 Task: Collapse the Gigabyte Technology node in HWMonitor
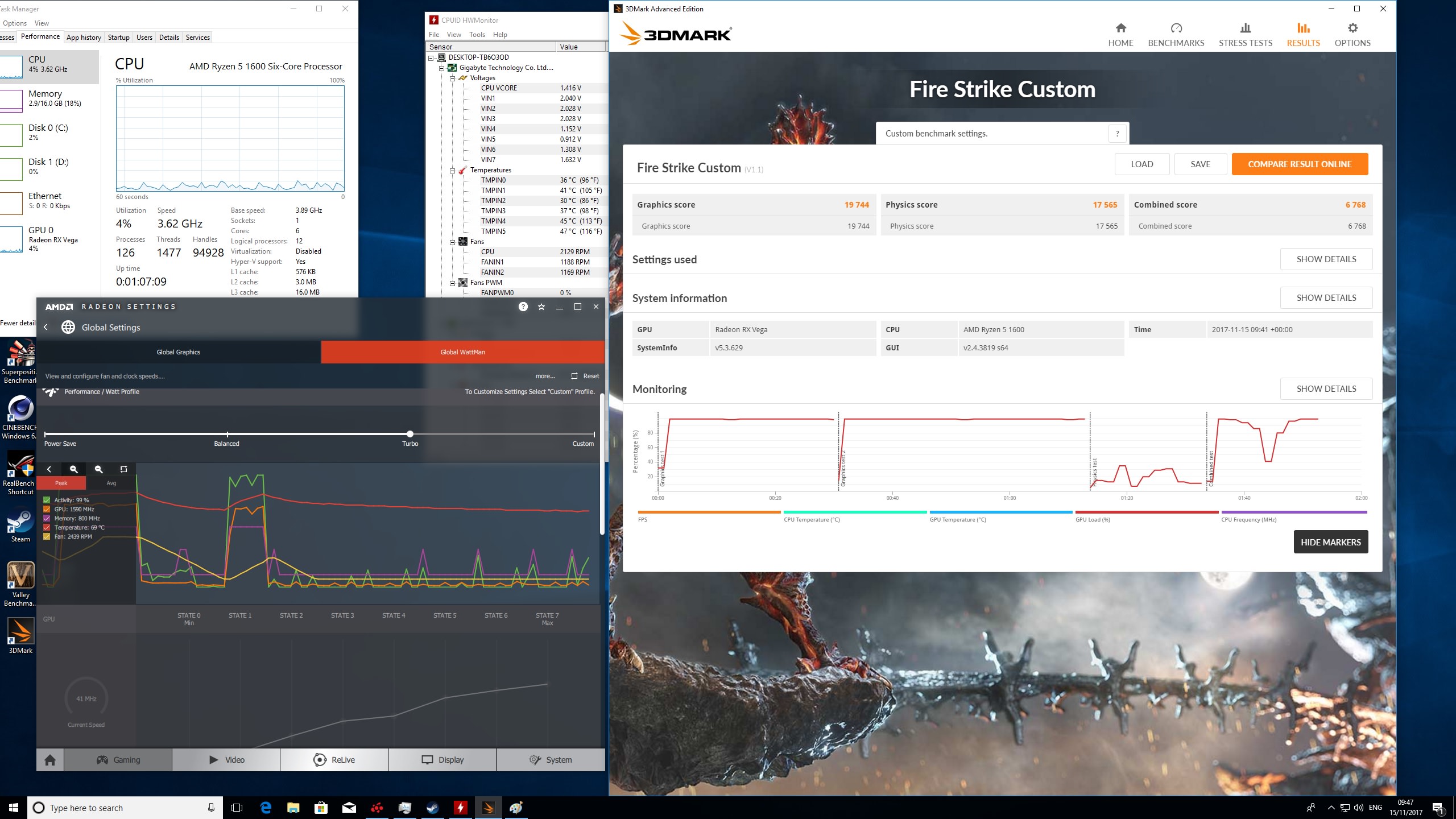441,68
